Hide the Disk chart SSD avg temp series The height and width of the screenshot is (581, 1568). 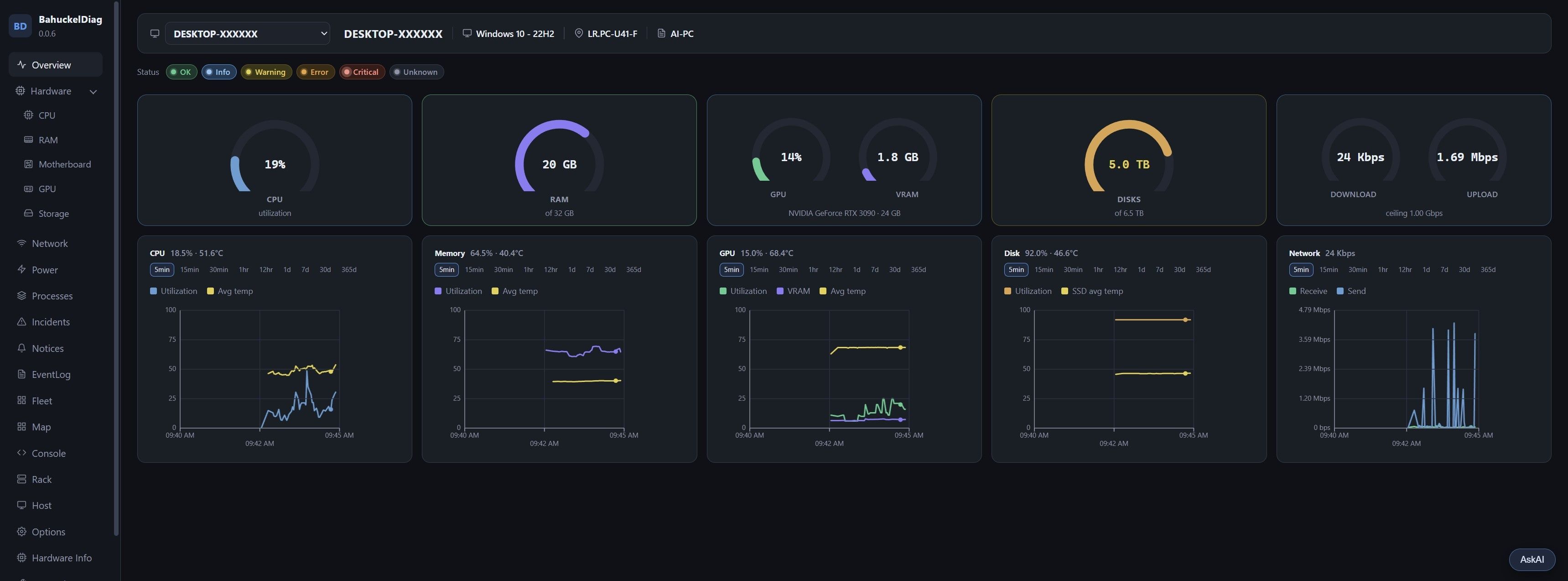pos(1092,291)
